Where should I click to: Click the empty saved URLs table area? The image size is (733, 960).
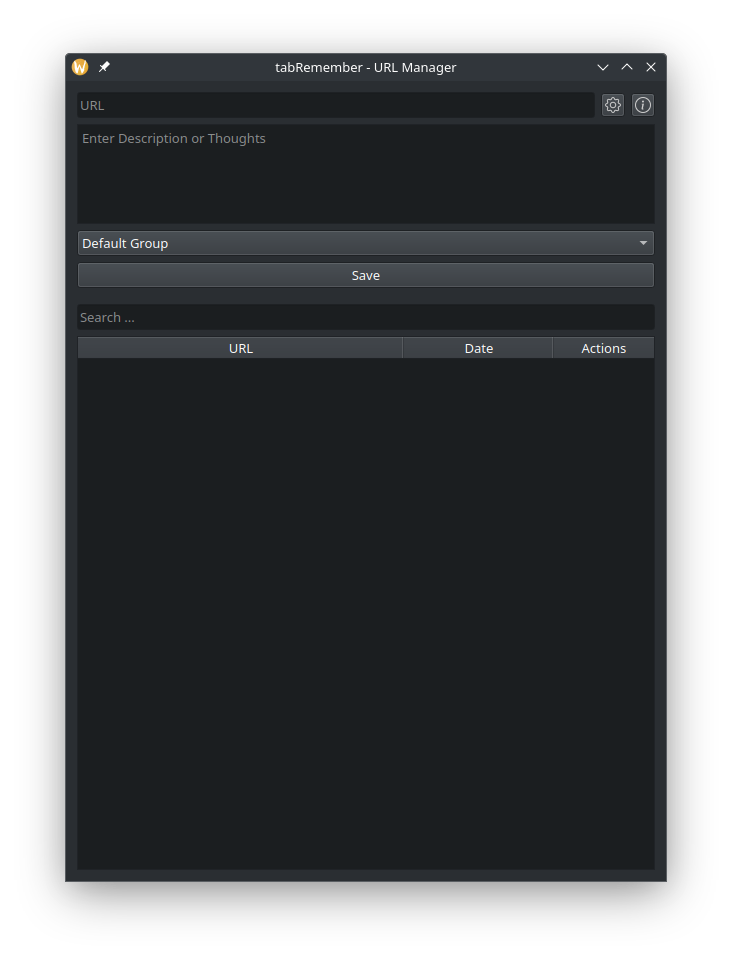click(x=365, y=612)
